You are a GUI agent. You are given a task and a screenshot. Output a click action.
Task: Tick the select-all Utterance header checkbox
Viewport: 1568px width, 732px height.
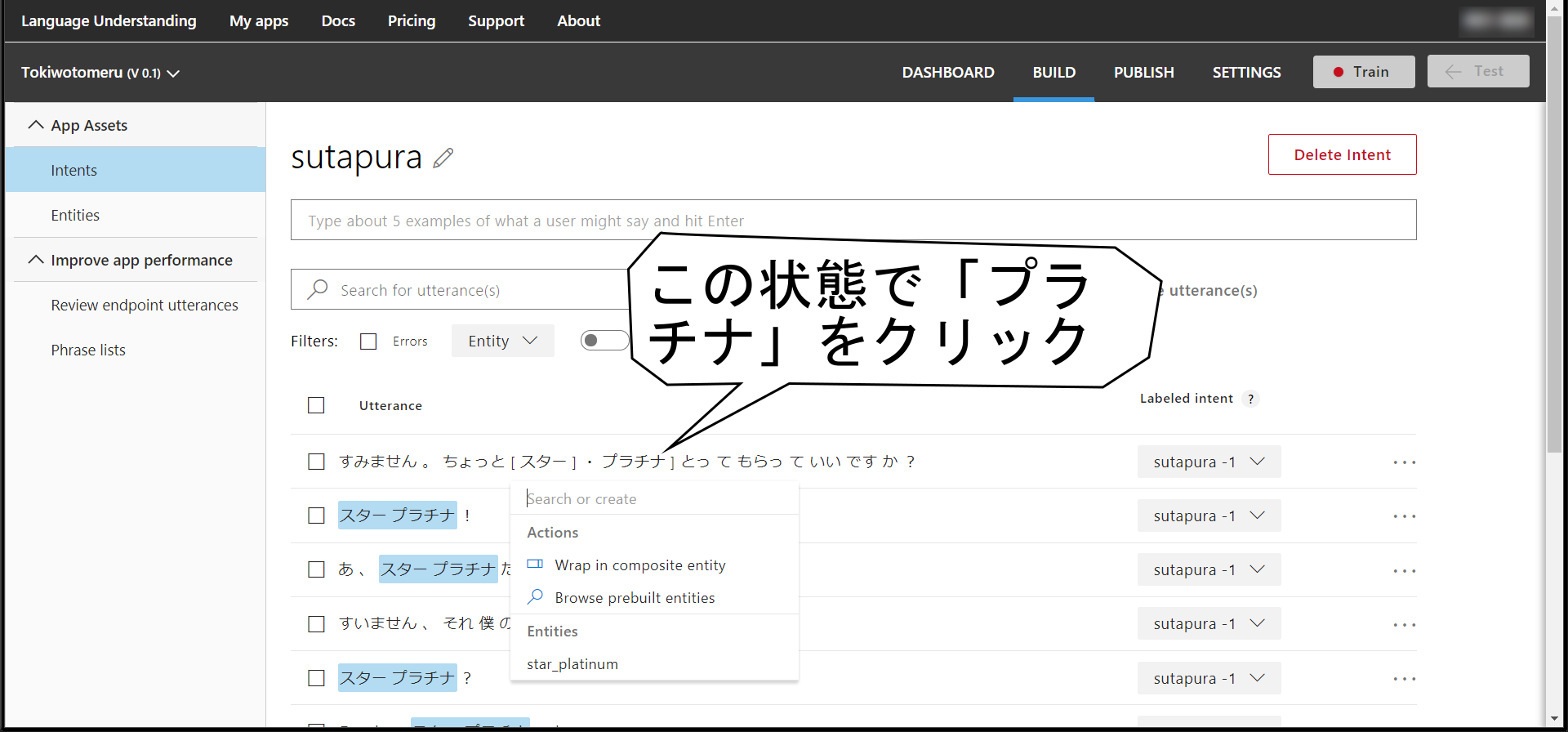coord(316,405)
